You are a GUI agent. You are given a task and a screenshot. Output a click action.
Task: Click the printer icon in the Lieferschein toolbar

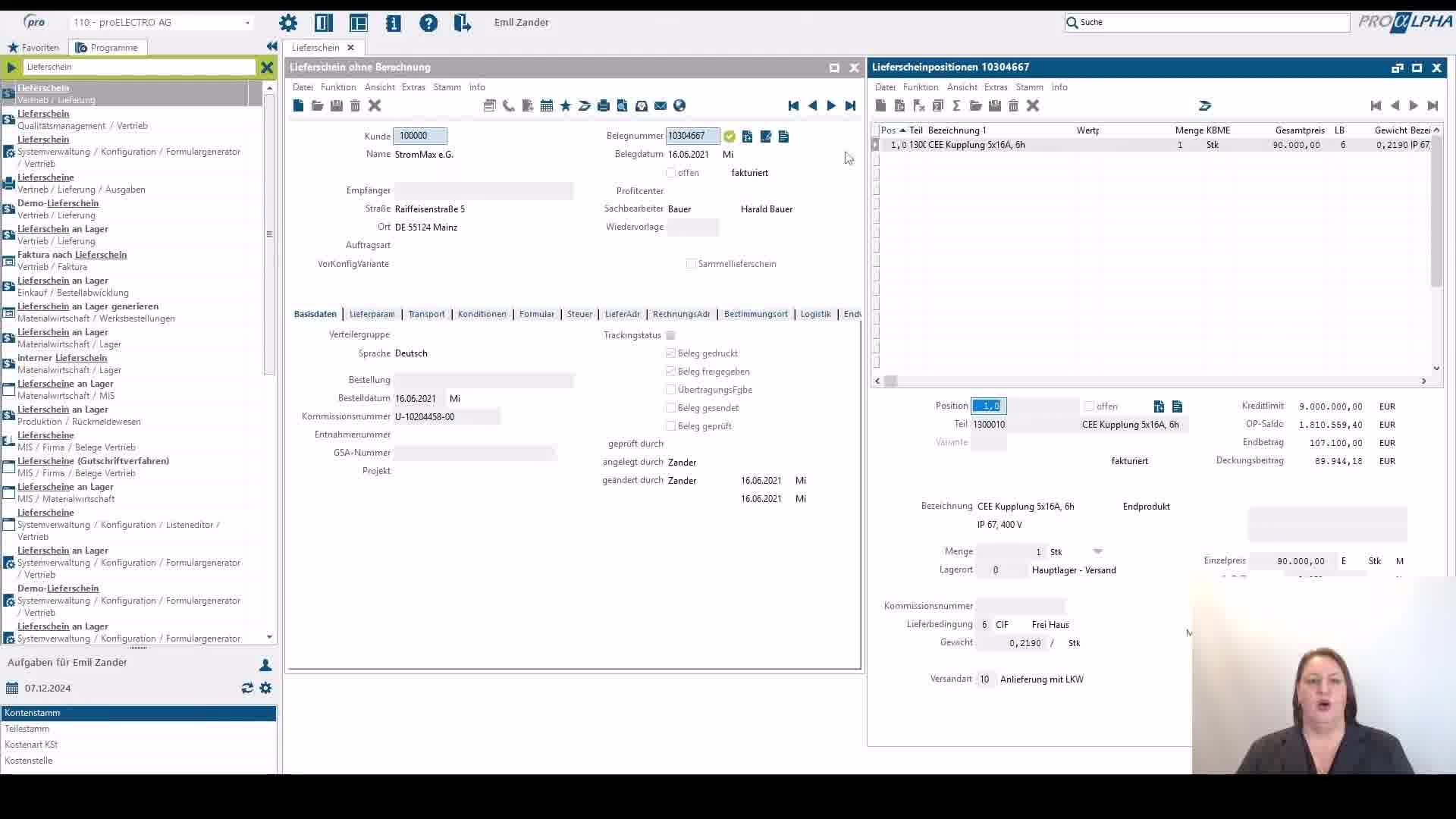coord(603,106)
